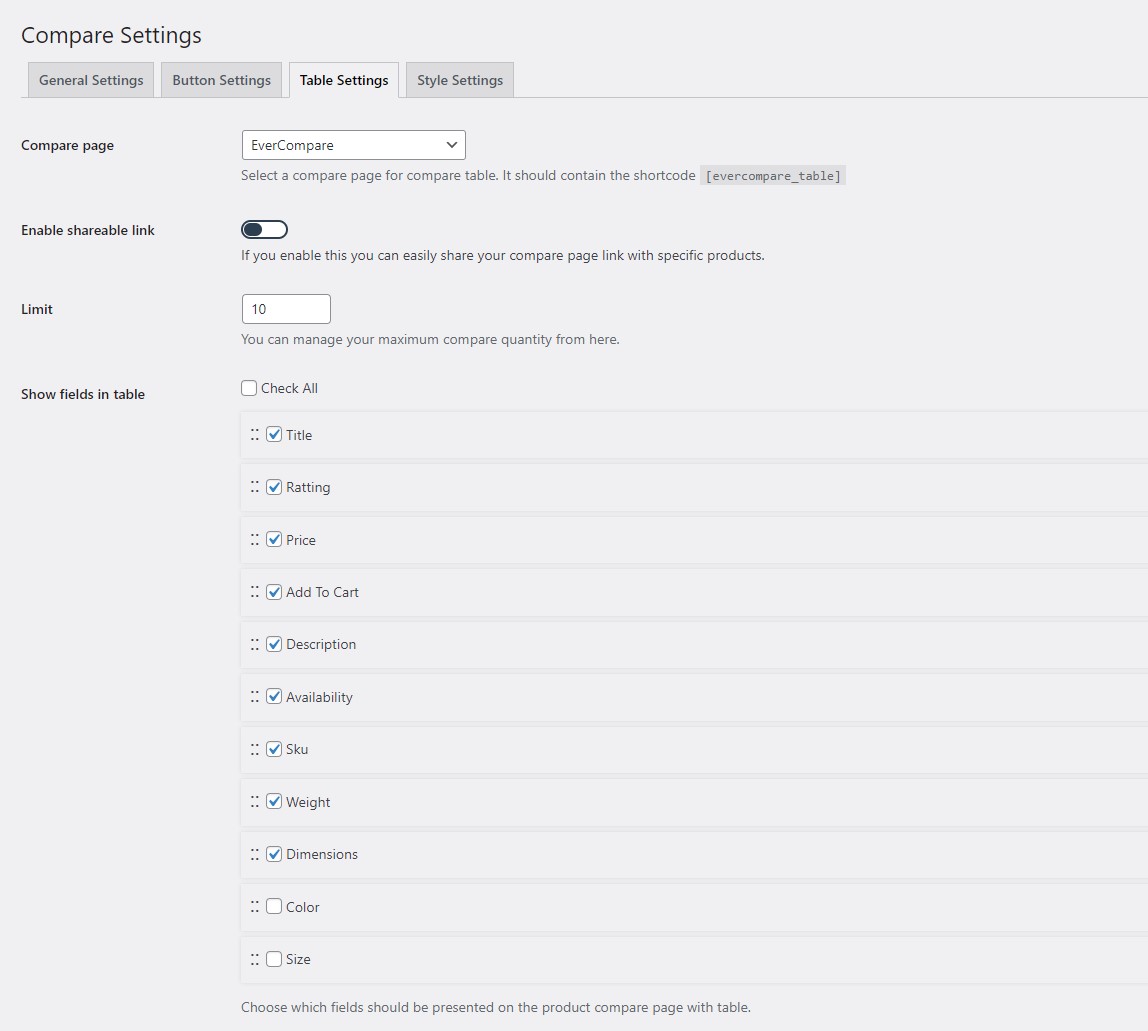Enable the Color field checkbox
The width and height of the screenshot is (1148, 1031).
click(274, 907)
